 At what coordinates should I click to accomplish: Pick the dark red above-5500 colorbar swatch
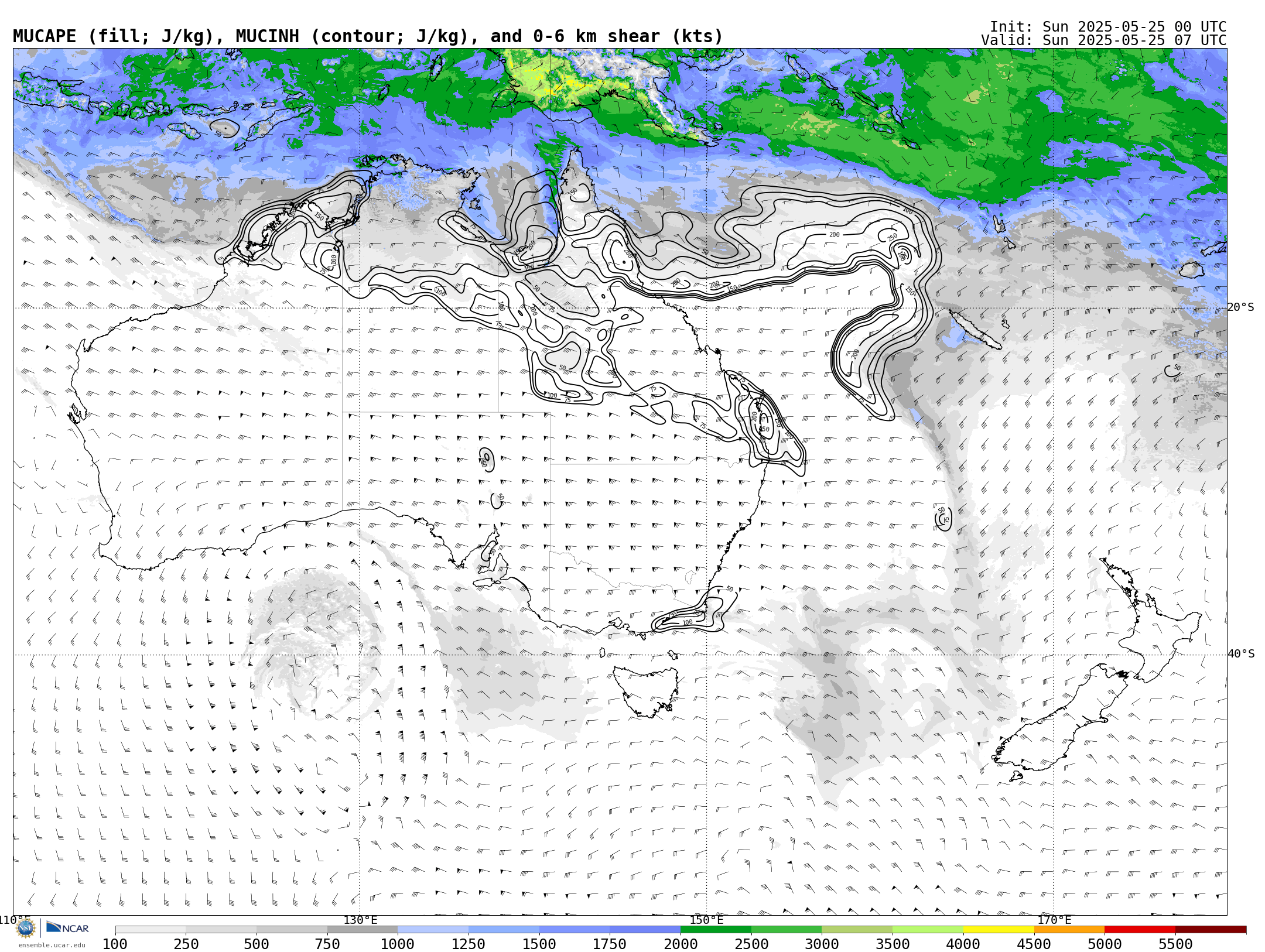[x=1211, y=930]
